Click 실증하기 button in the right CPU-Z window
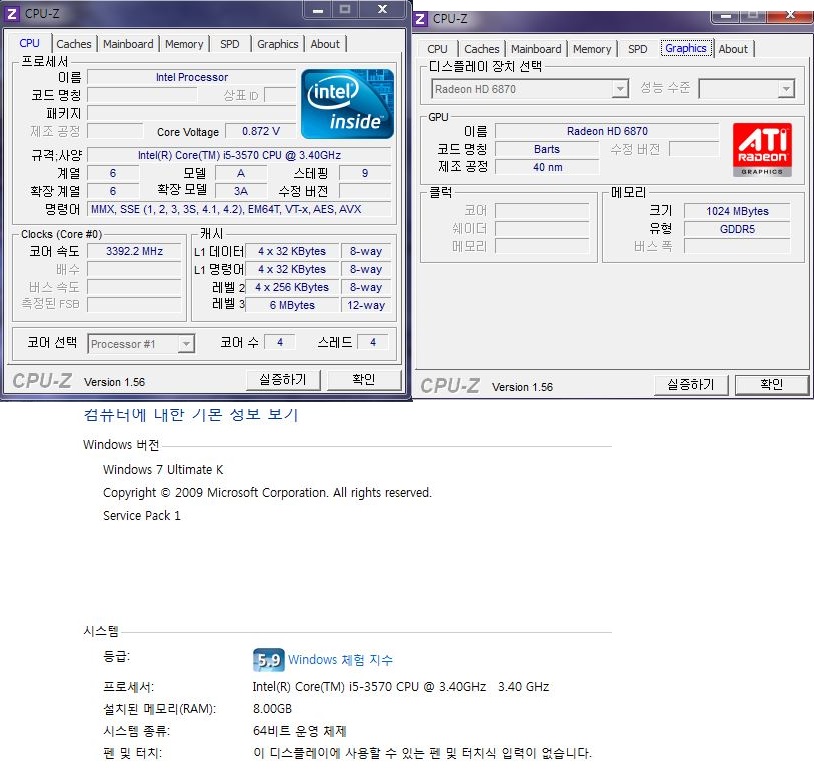The image size is (814, 771). [691, 385]
